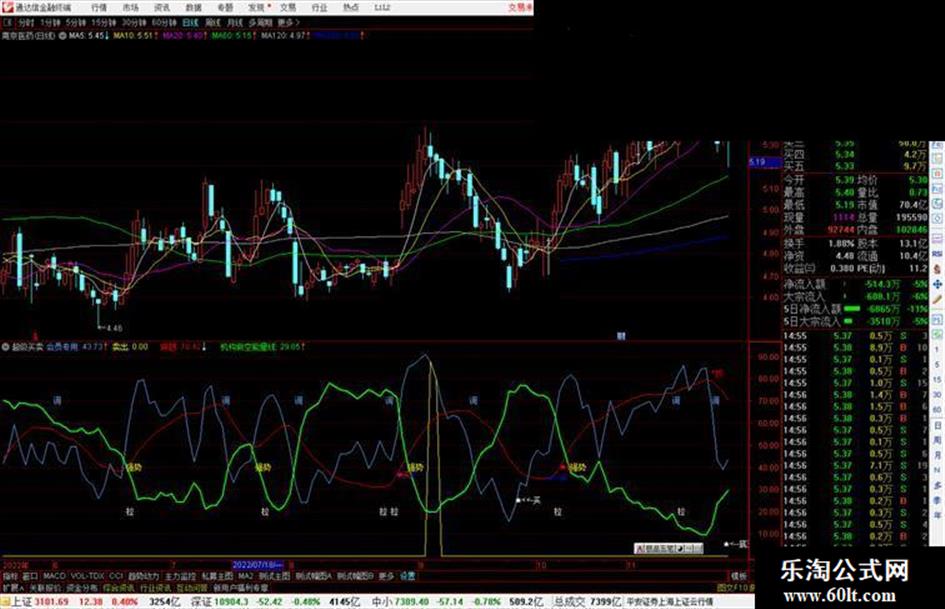Screen dimensions: 945x609
Task: Switch chart to 15分钟 period
Action: (x=103, y=23)
